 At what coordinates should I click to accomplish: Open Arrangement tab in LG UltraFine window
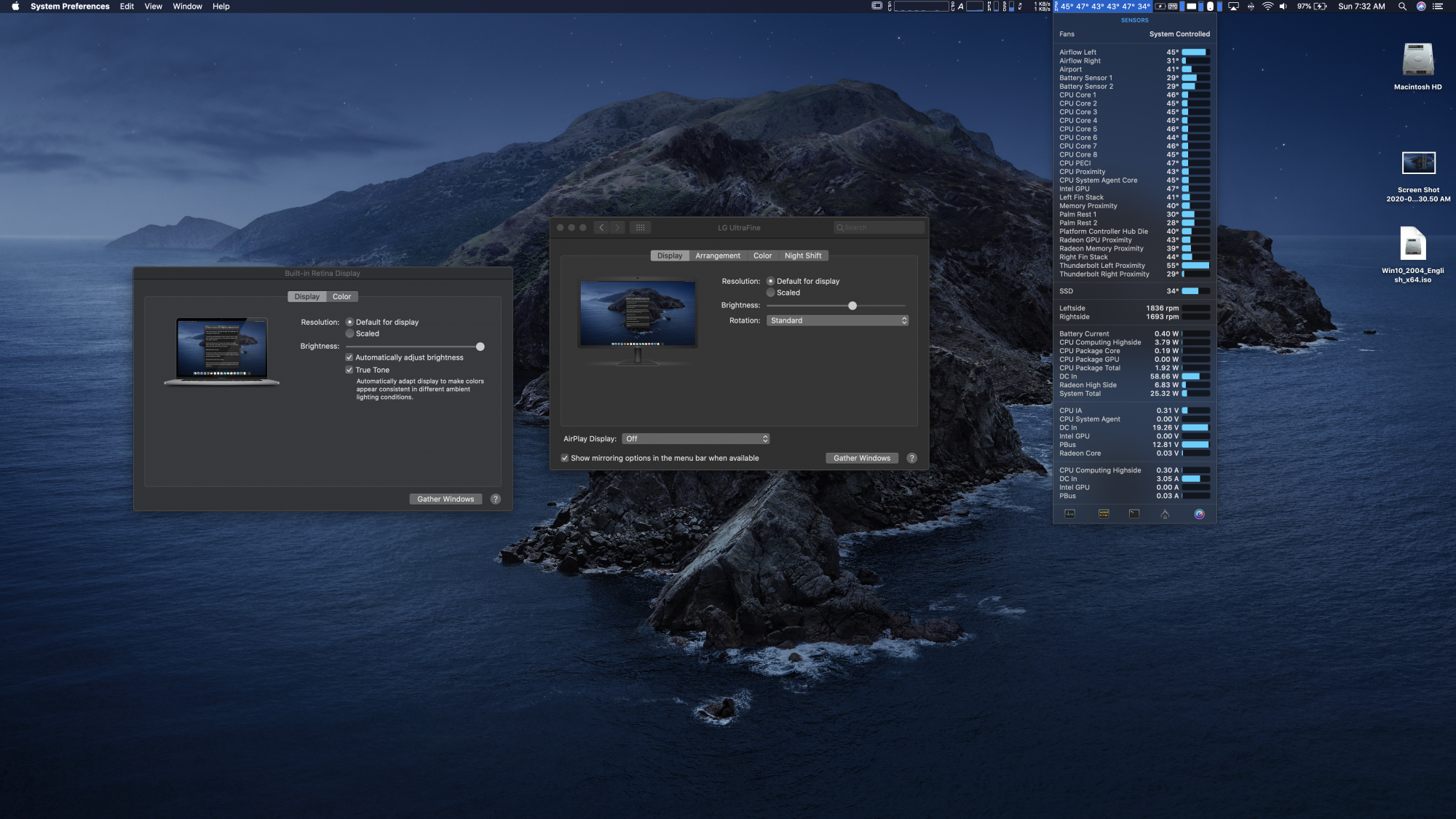click(x=717, y=256)
